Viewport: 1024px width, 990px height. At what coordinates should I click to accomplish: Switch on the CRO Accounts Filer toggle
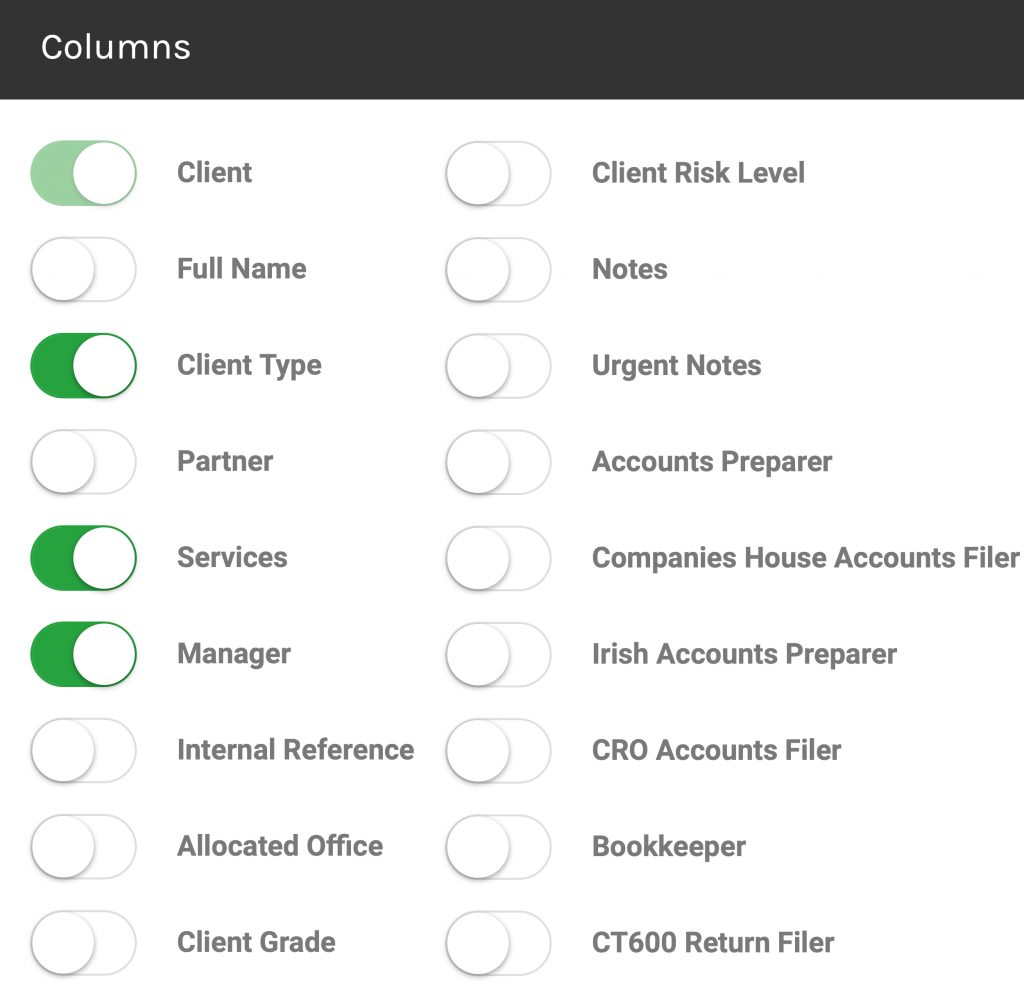tap(498, 750)
